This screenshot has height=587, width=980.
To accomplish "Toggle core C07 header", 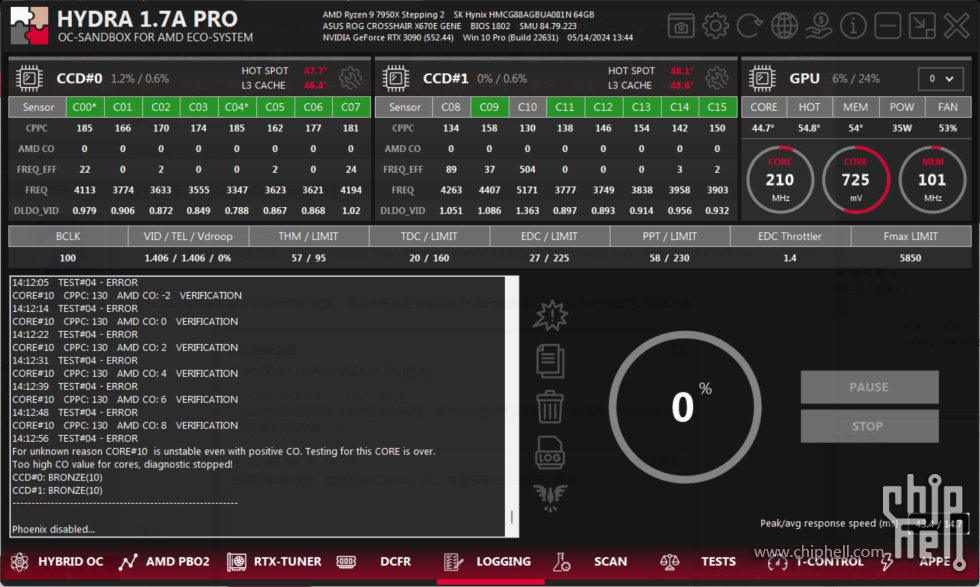I will [351, 107].
